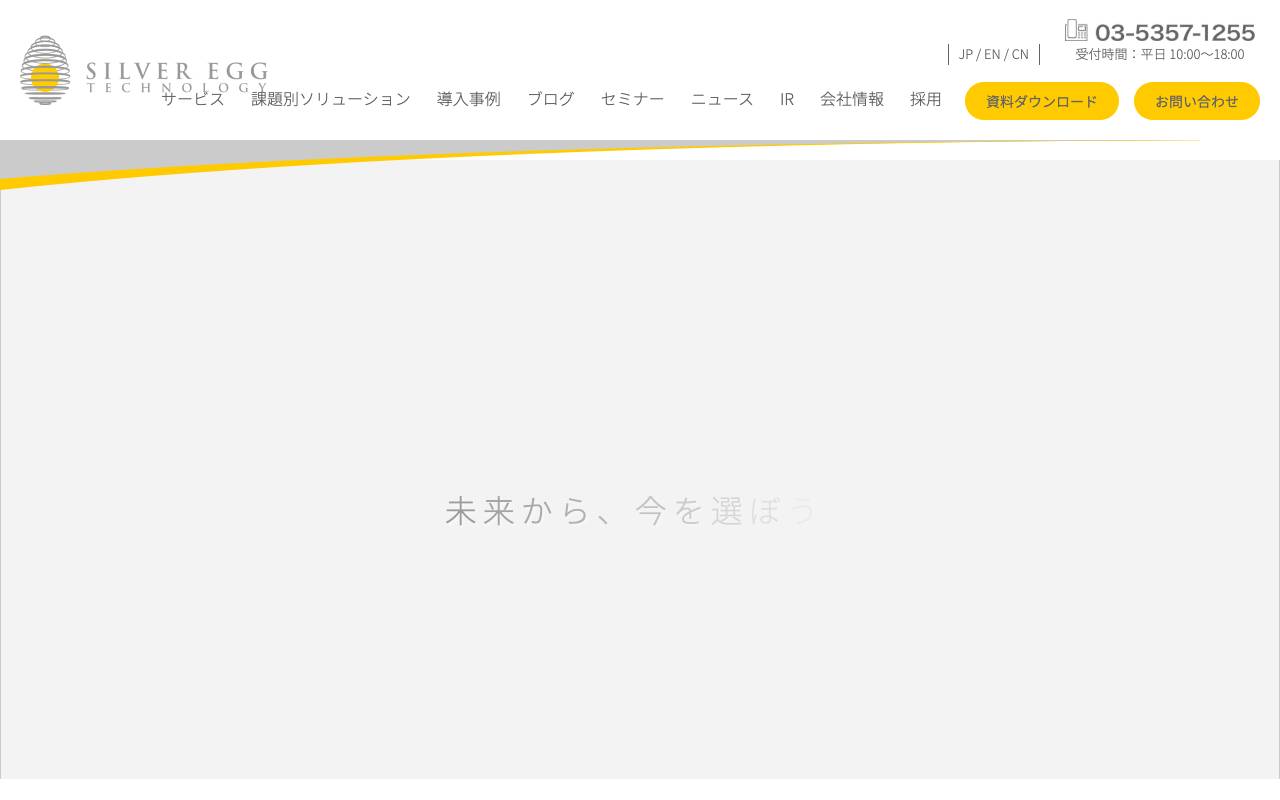Navigate to the ブログ page

[x=549, y=98]
